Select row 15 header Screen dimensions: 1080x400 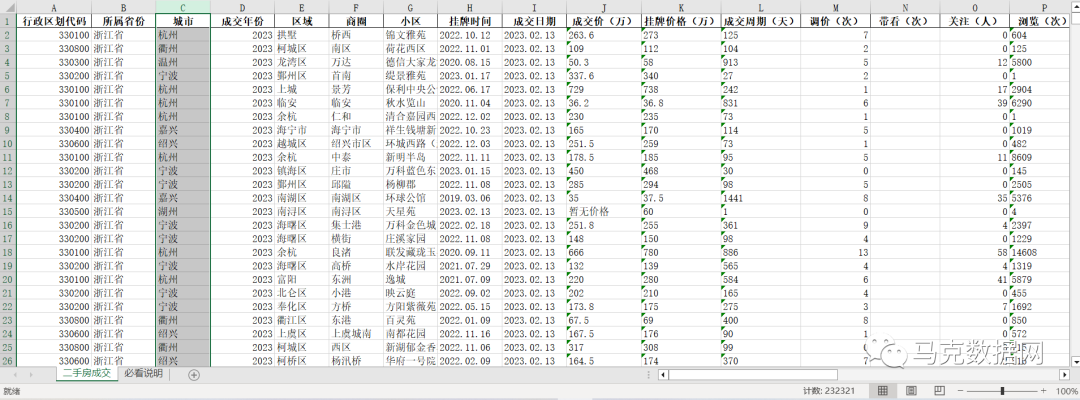8,211
